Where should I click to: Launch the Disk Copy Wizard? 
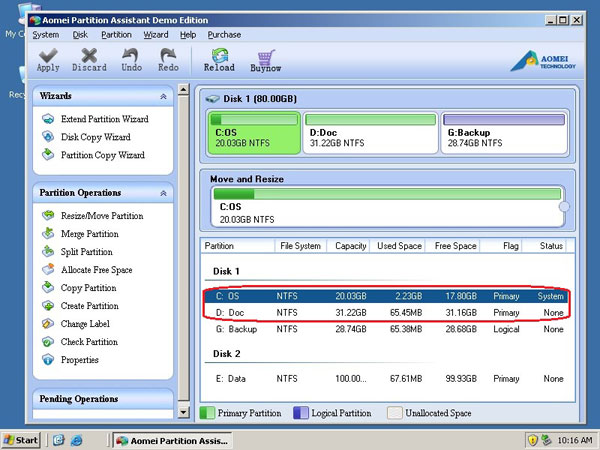tap(96, 137)
